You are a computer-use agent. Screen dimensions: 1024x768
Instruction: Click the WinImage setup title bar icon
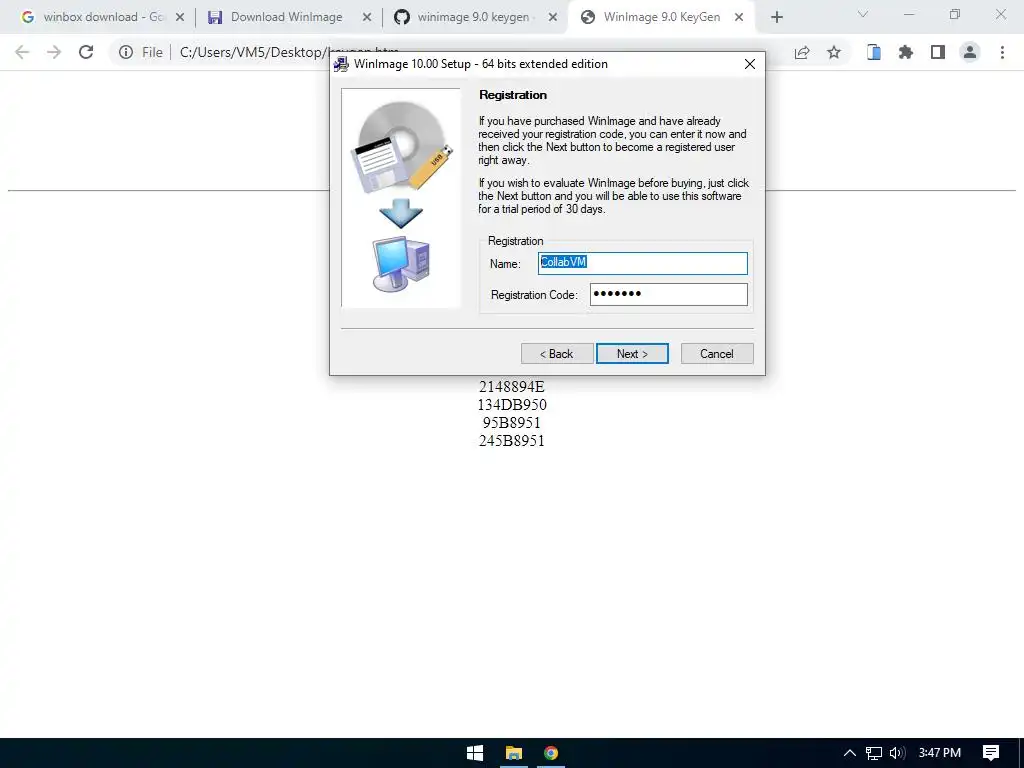click(342, 64)
